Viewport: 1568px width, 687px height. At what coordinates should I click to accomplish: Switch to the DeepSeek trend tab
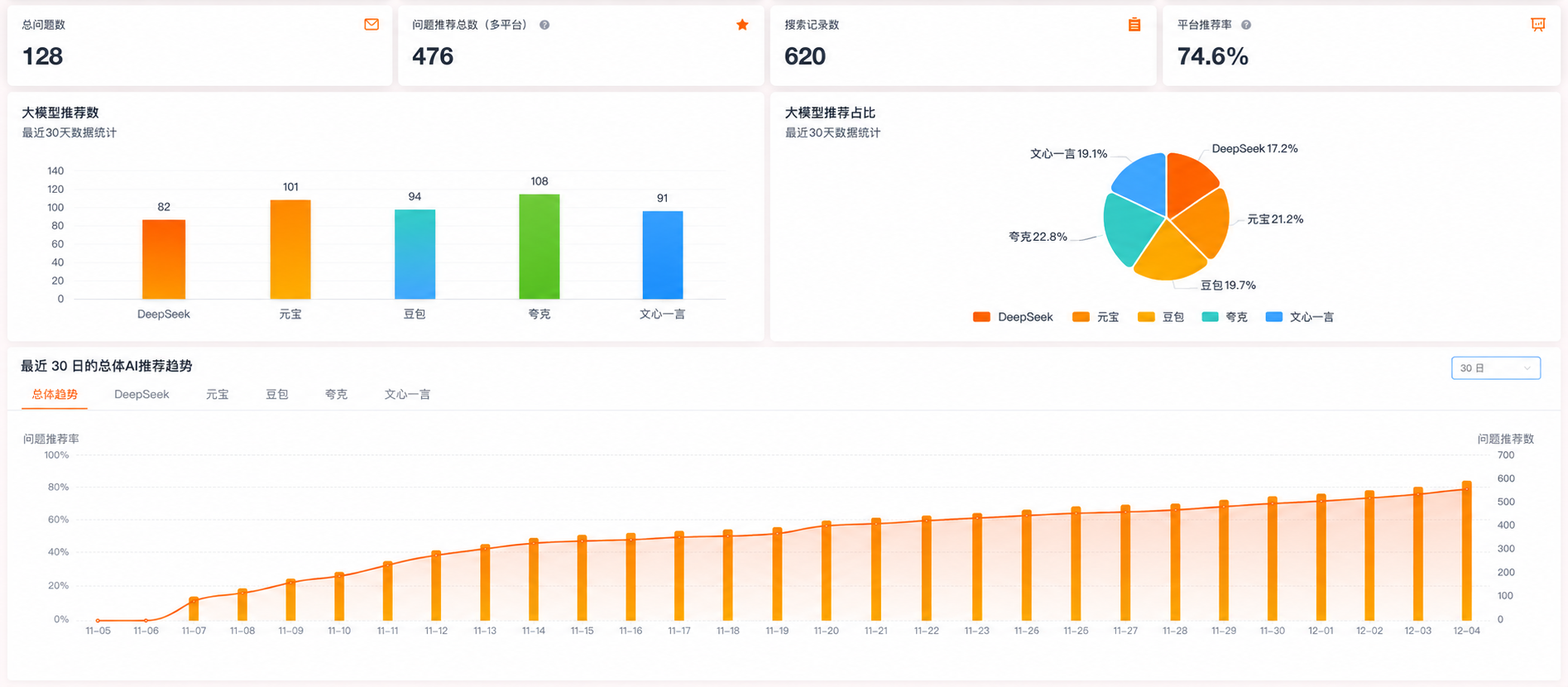pos(141,395)
